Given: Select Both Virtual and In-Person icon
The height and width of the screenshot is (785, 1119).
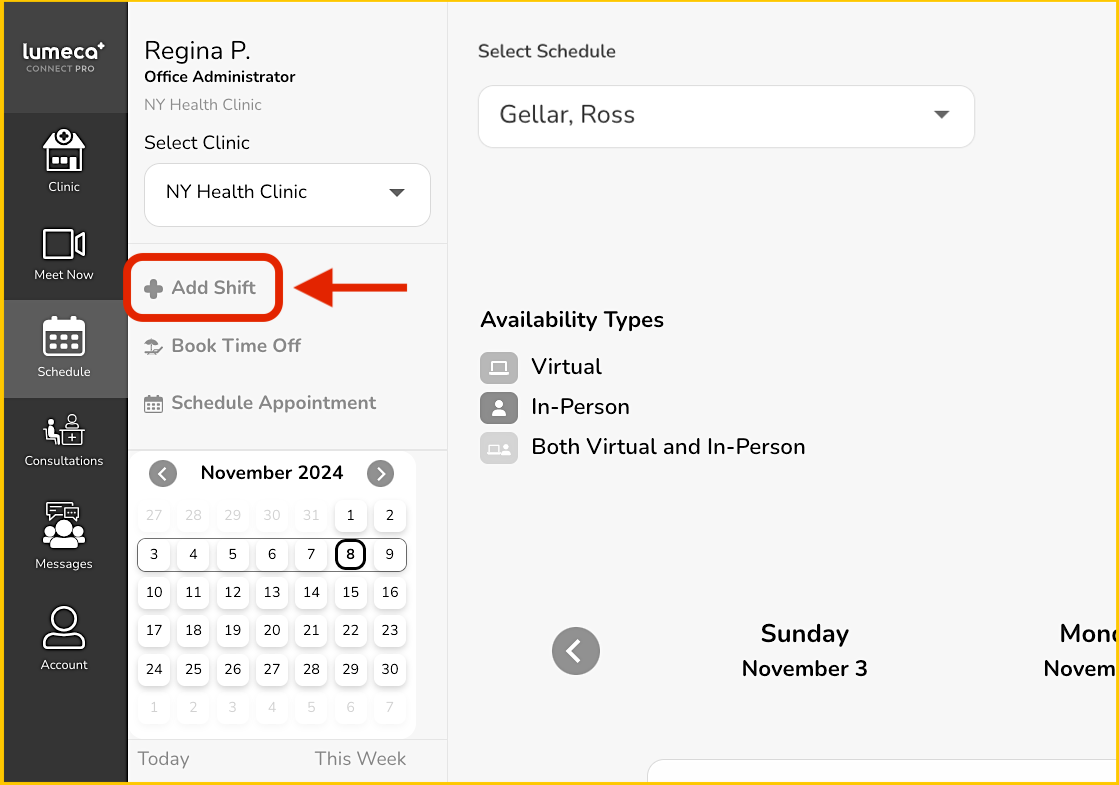Looking at the screenshot, I should click(499, 448).
